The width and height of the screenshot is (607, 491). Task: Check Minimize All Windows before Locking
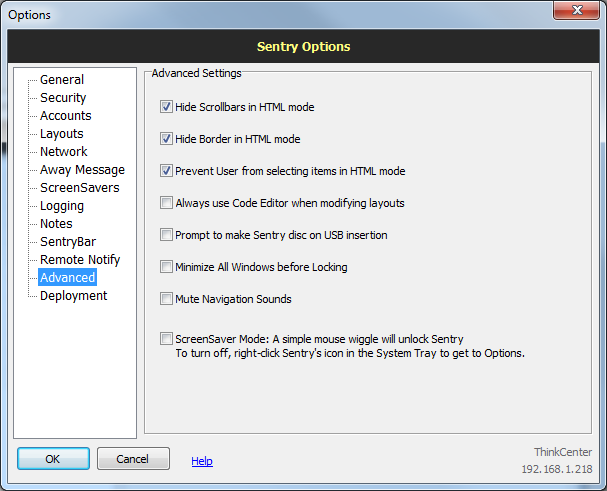[x=166, y=267]
